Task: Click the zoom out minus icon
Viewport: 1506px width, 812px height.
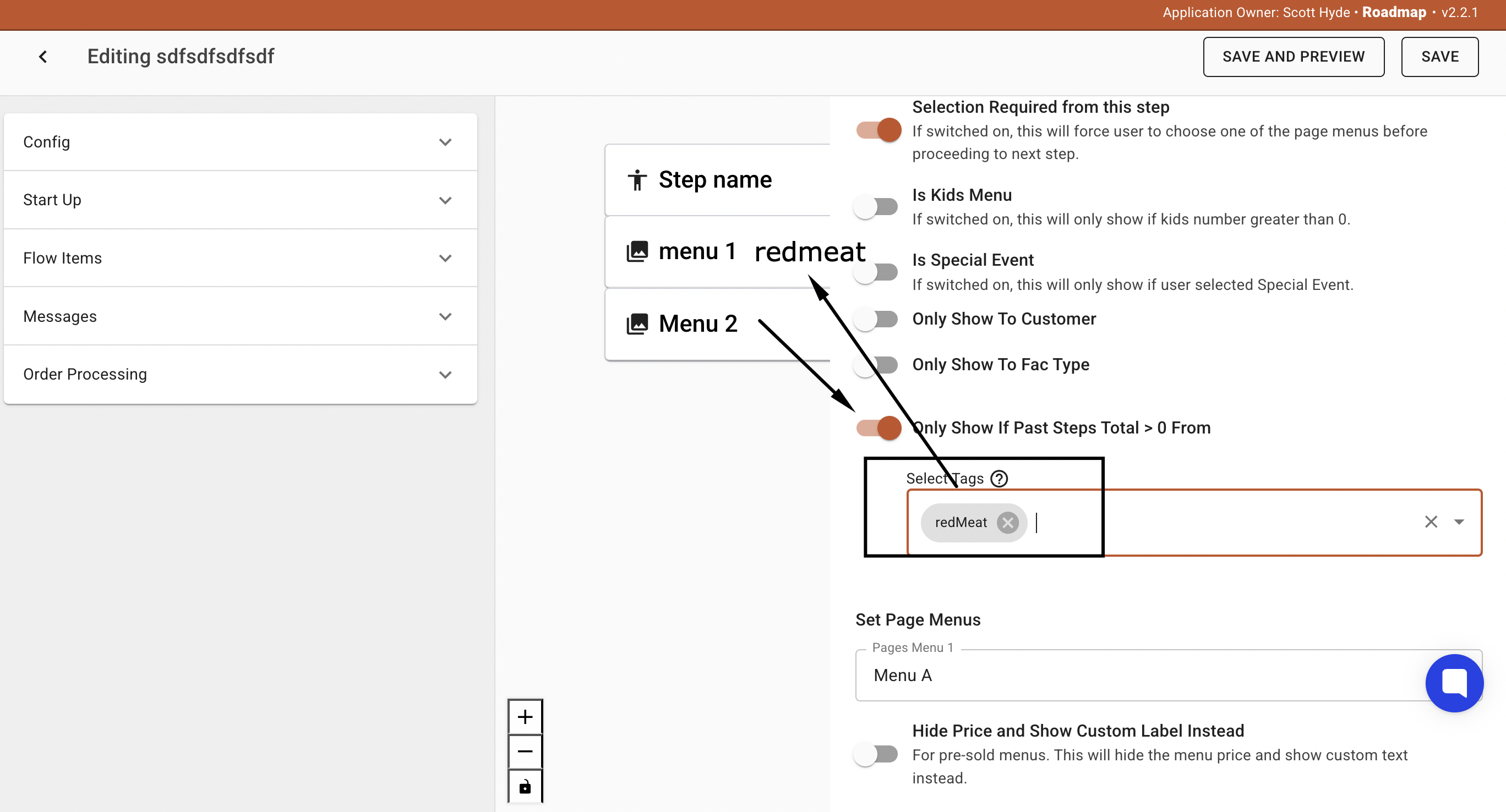Action: (525, 751)
